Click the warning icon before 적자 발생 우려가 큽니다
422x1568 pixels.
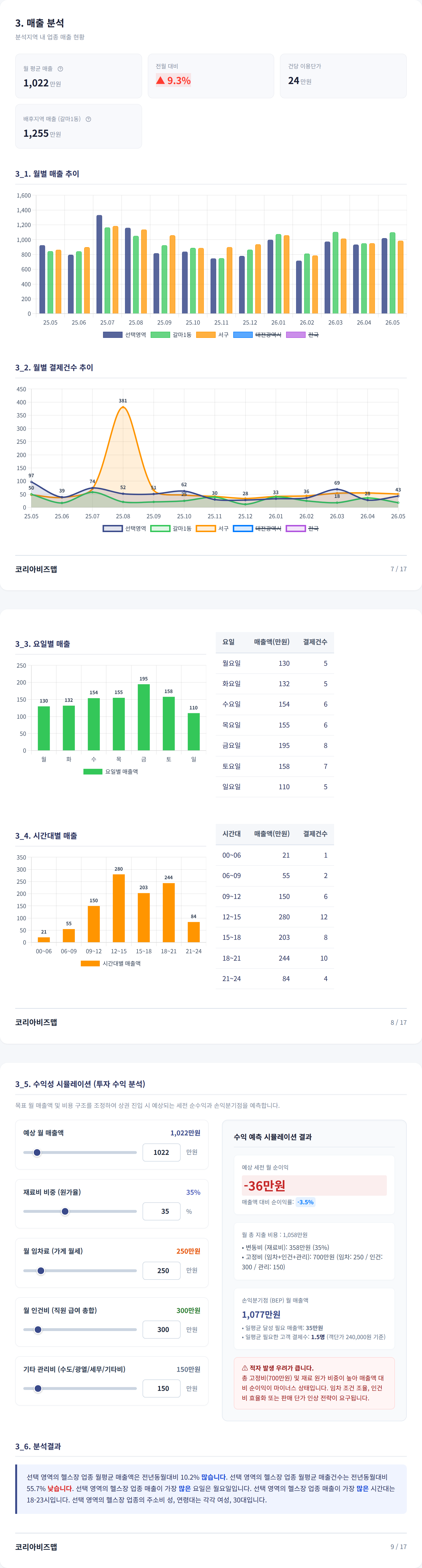click(x=245, y=1368)
